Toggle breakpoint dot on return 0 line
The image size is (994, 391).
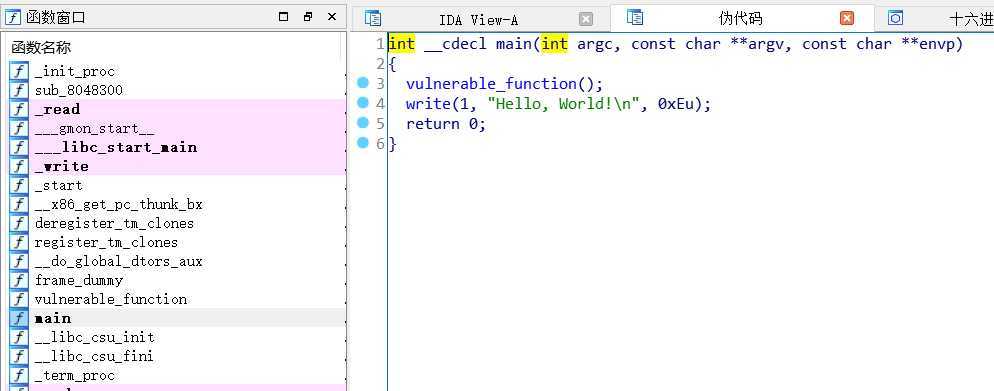pyautogui.click(x=363, y=122)
